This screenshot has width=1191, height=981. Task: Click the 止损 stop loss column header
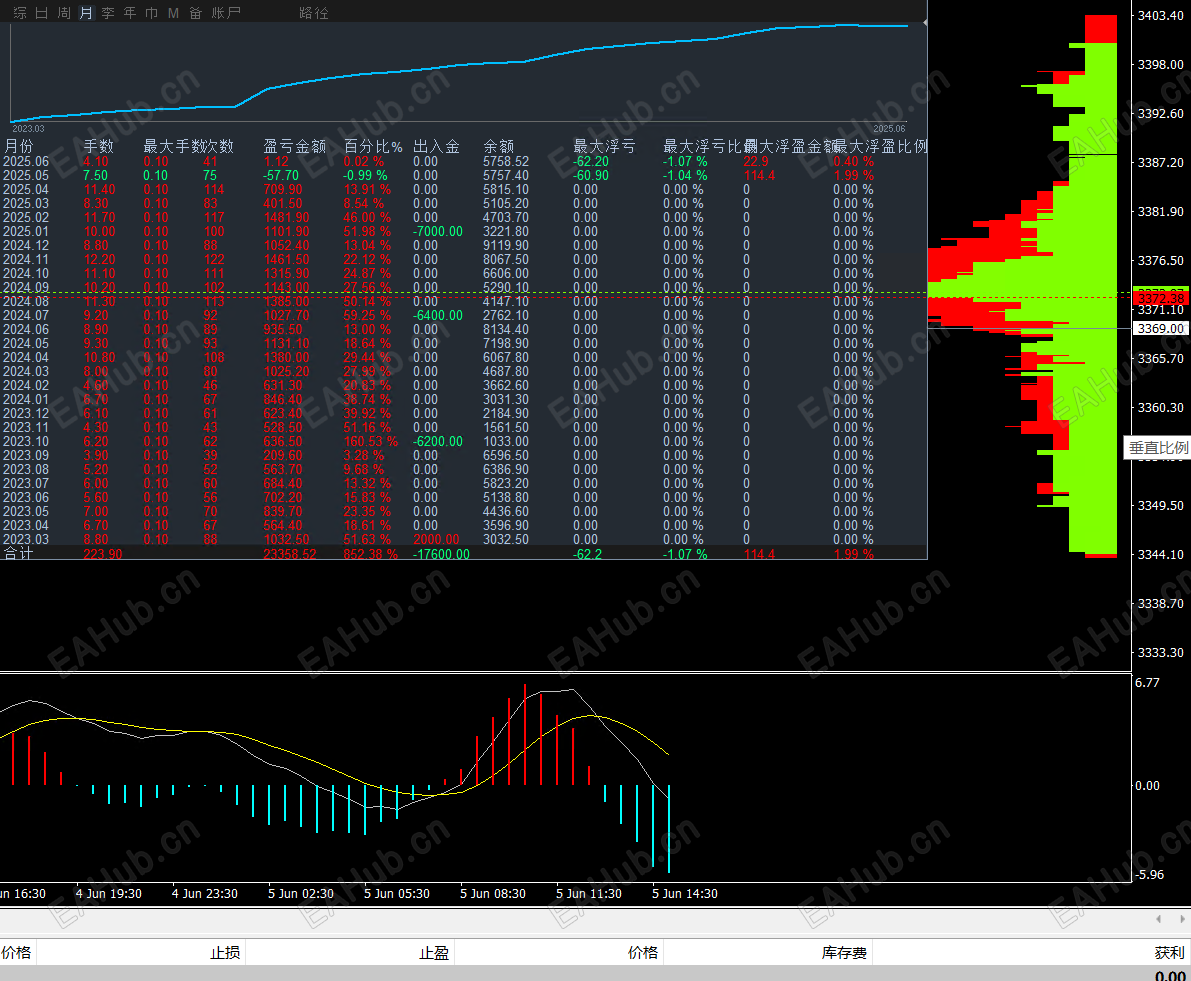(225, 952)
